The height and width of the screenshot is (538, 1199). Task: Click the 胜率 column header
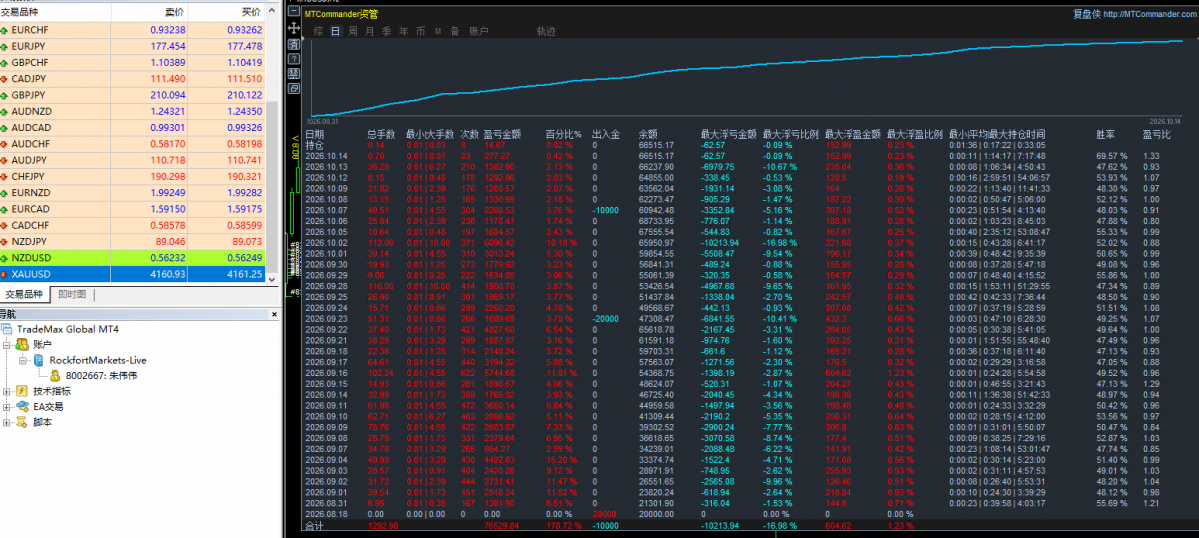click(1105, 134)
